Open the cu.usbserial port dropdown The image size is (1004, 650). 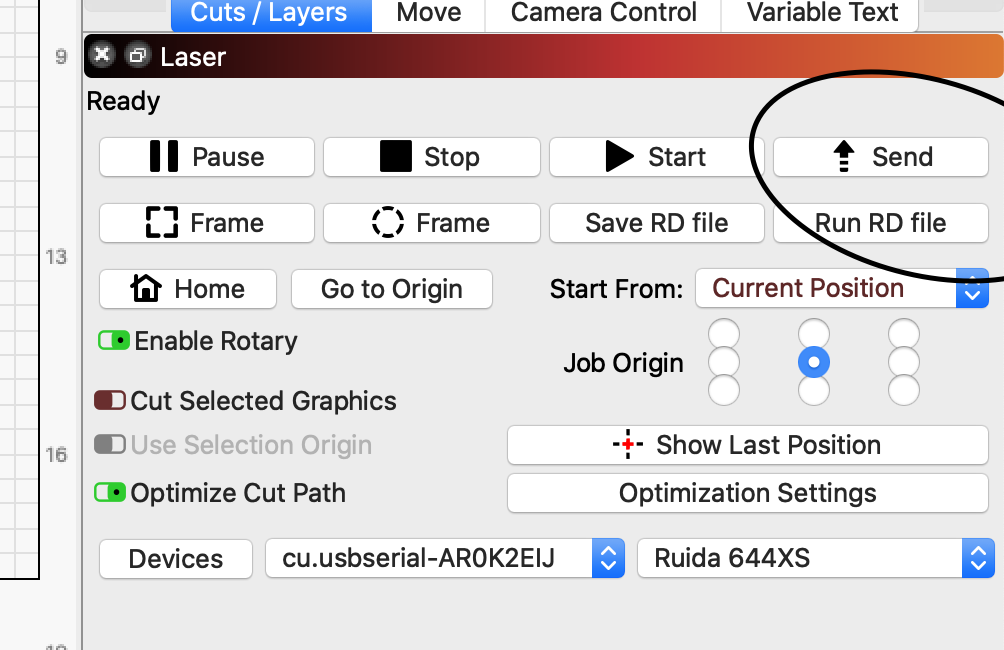coord(445,558)
